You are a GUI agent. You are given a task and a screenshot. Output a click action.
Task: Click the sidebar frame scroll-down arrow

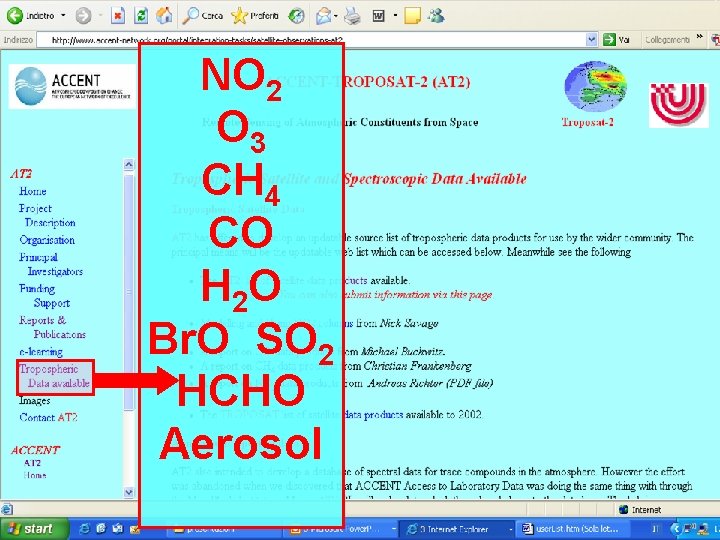pyautogui.click(x=129, y=492)
